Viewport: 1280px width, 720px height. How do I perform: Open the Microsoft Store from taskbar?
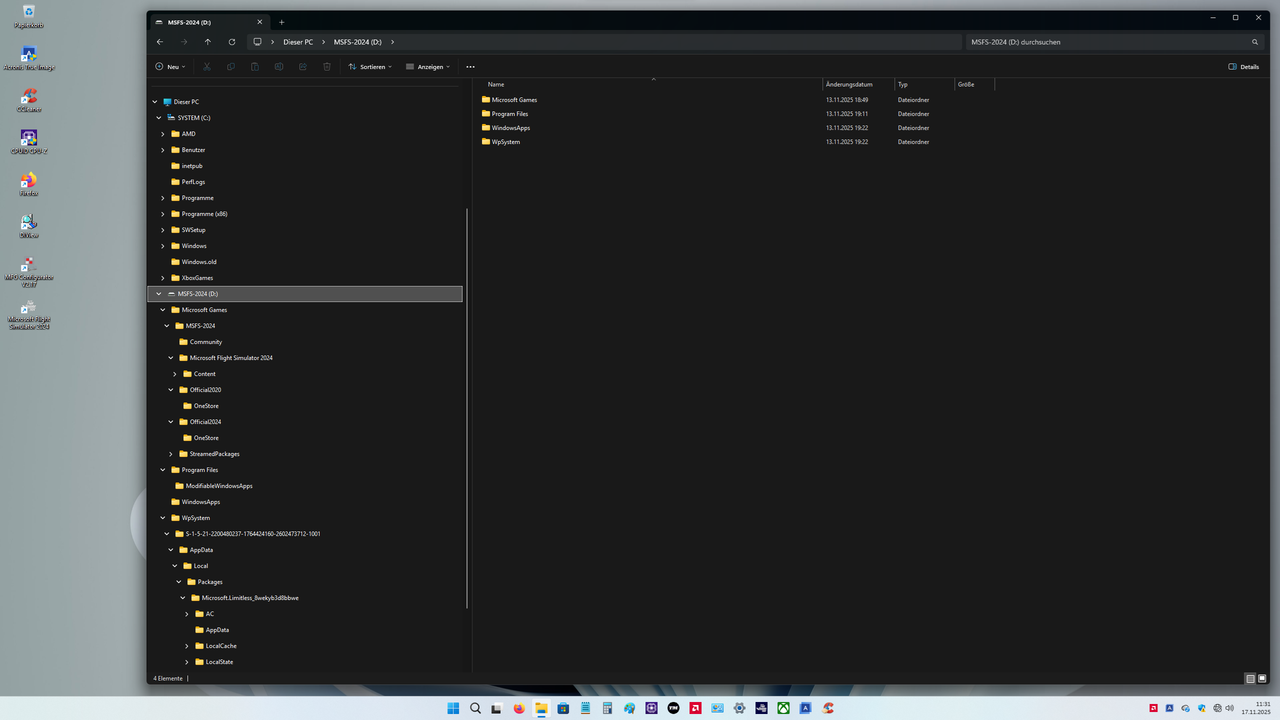click(x=563, y=708)
